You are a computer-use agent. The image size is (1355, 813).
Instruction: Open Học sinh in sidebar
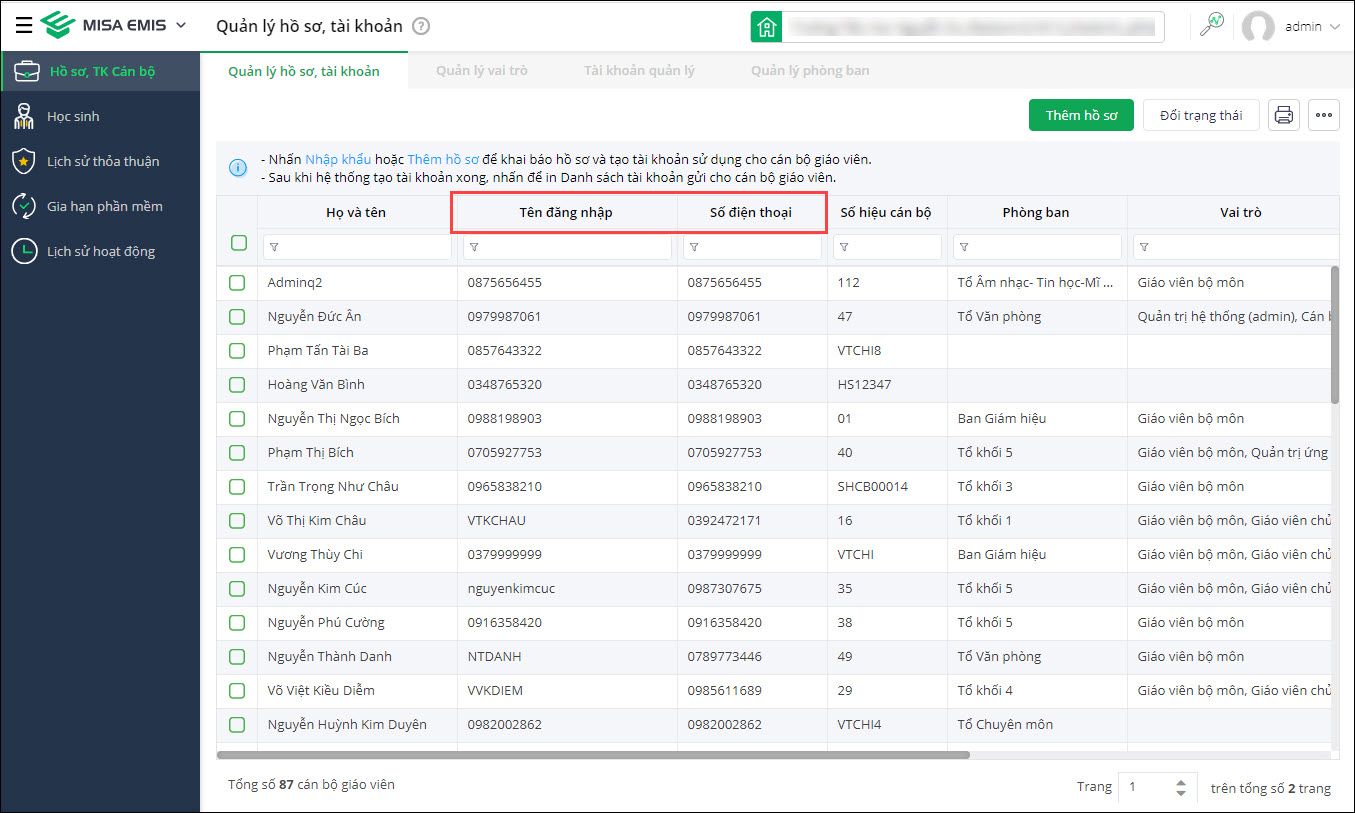tap(73, 117)
